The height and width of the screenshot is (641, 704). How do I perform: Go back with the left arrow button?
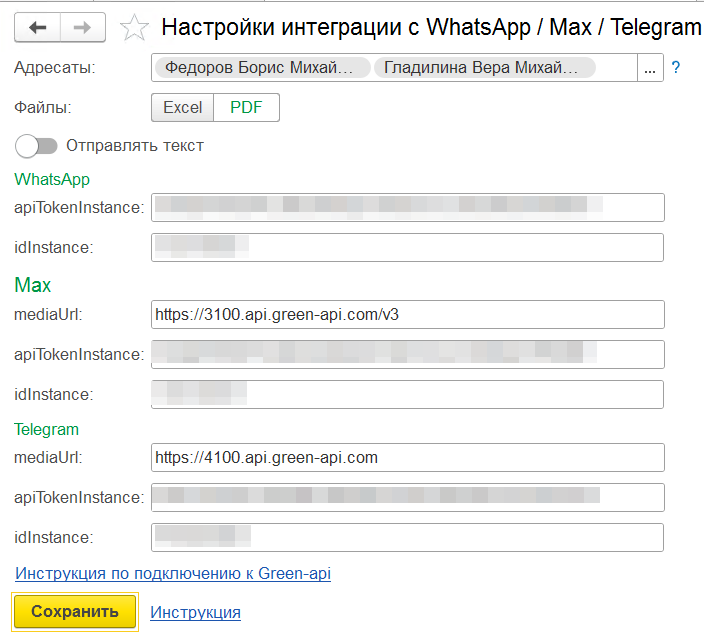[x=38, y=27]
